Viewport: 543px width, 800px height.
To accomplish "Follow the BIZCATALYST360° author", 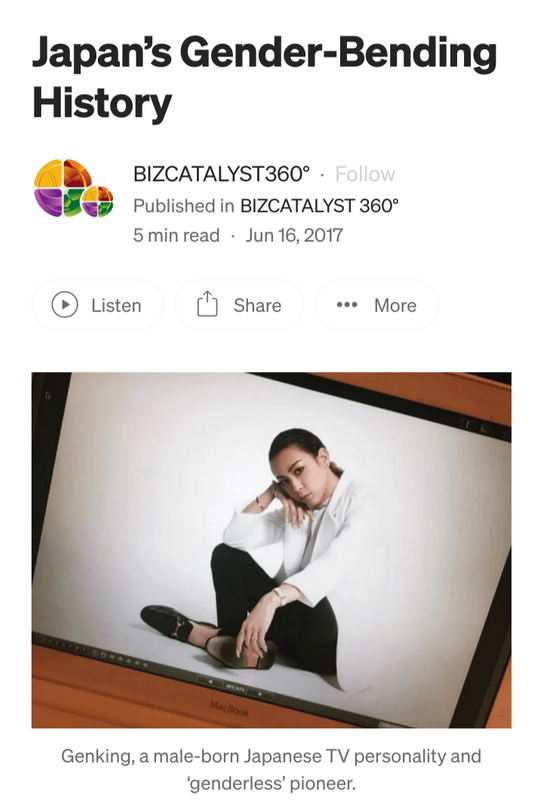I will [365, 174].
